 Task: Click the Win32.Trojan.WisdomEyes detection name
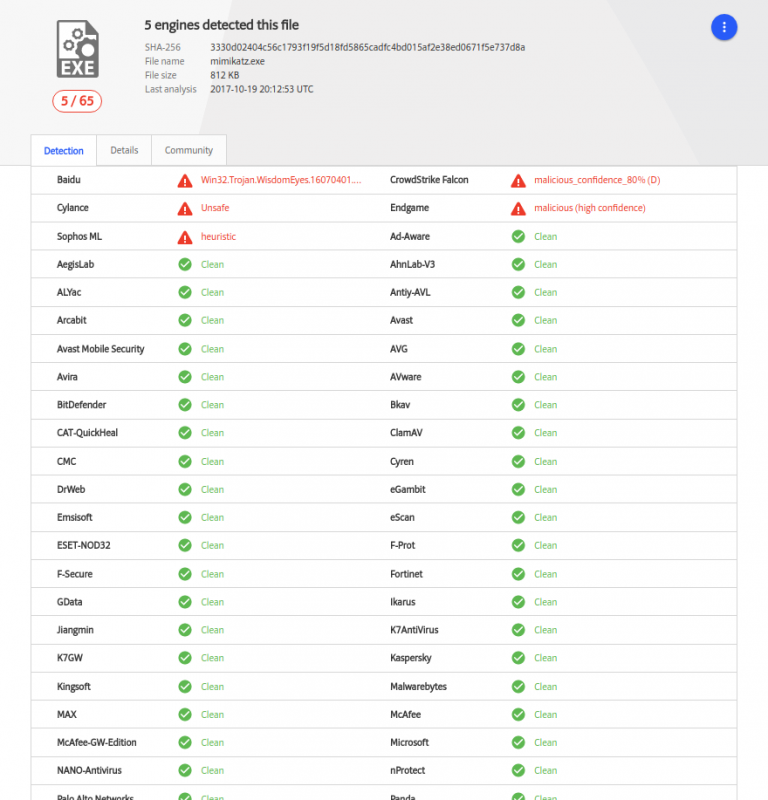(x=281, y=180)
